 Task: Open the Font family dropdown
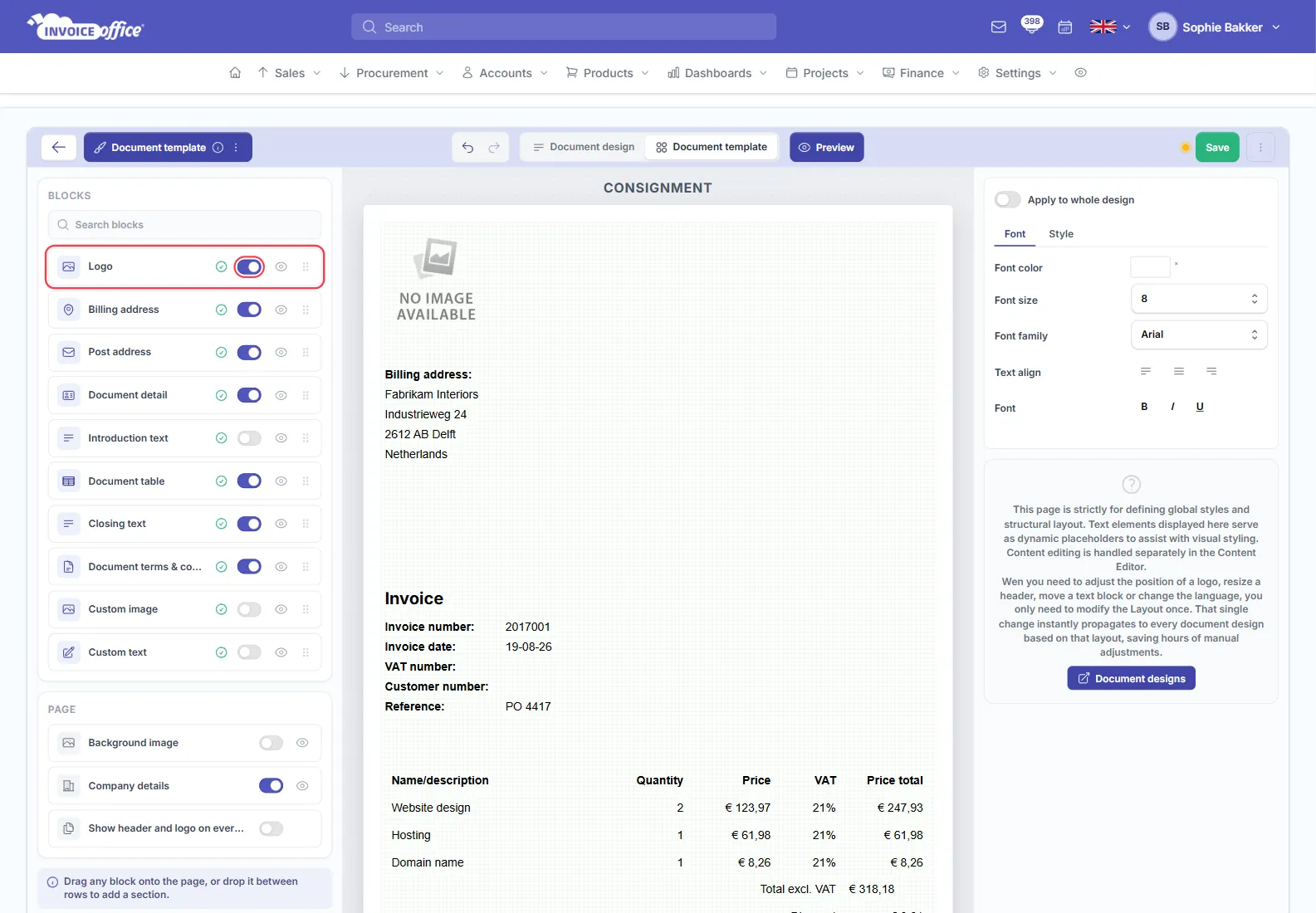click(1199, 334)
